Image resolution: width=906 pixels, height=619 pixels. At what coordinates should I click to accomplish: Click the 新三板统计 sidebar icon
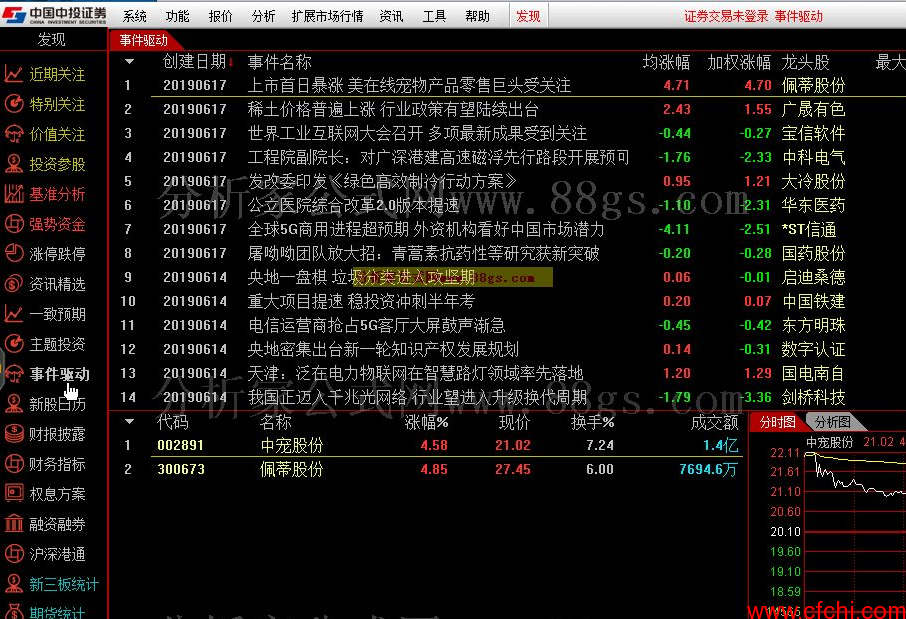[x=13, y=584]
